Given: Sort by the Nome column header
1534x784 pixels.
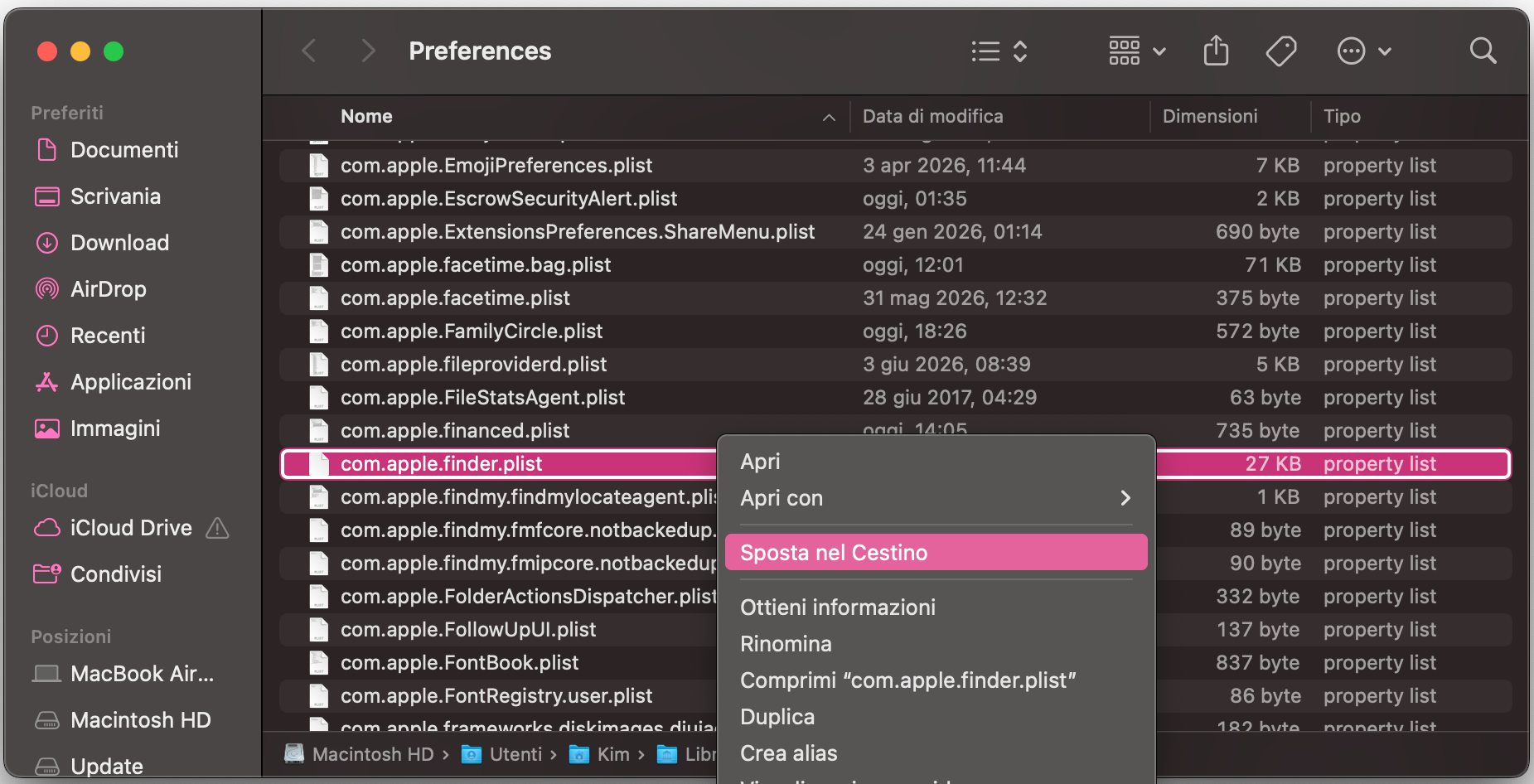Looking at the screenshot, I should point(366,116).
